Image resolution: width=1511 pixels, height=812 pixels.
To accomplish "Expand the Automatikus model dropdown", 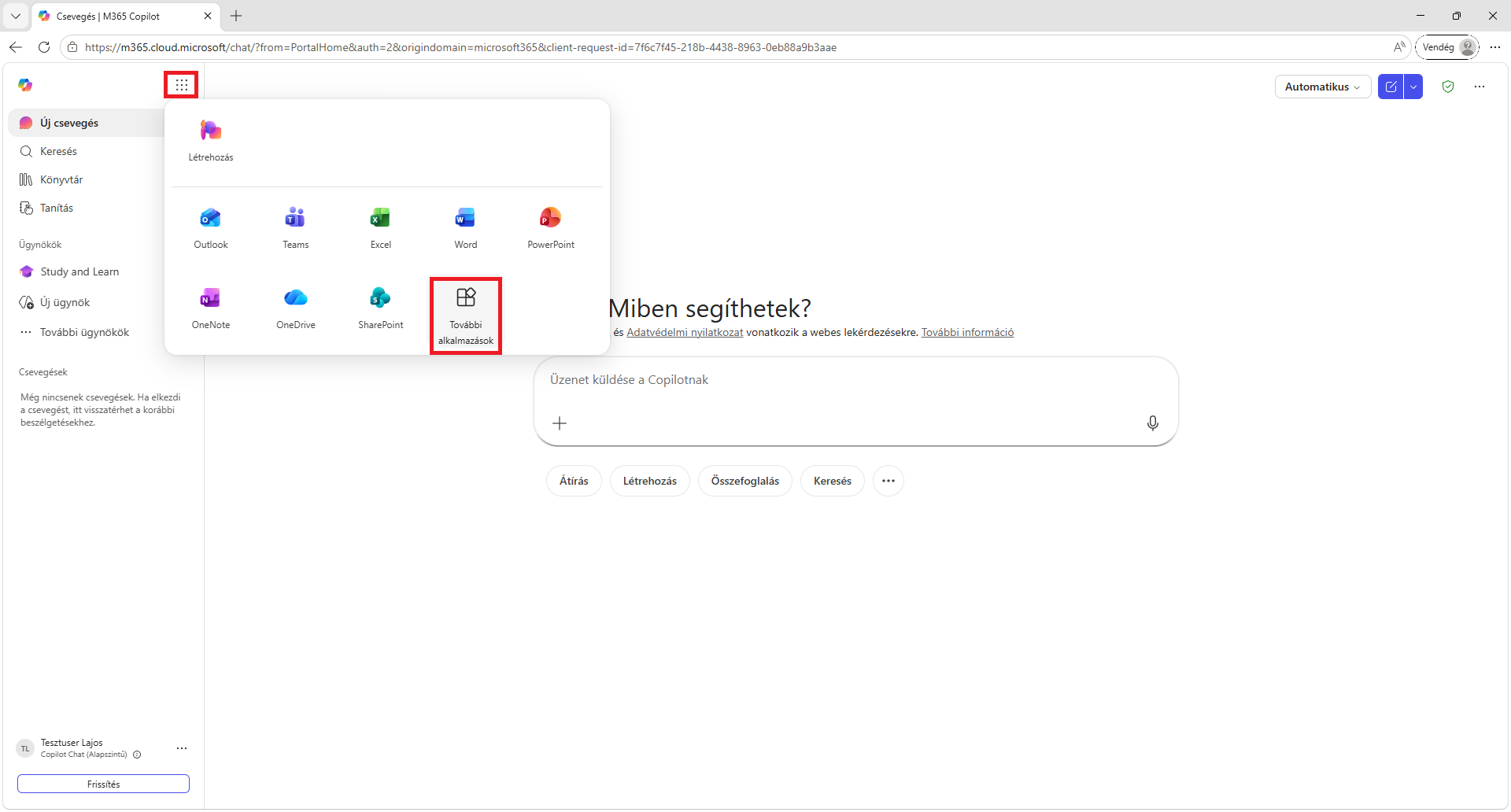I will point(1323,87).
